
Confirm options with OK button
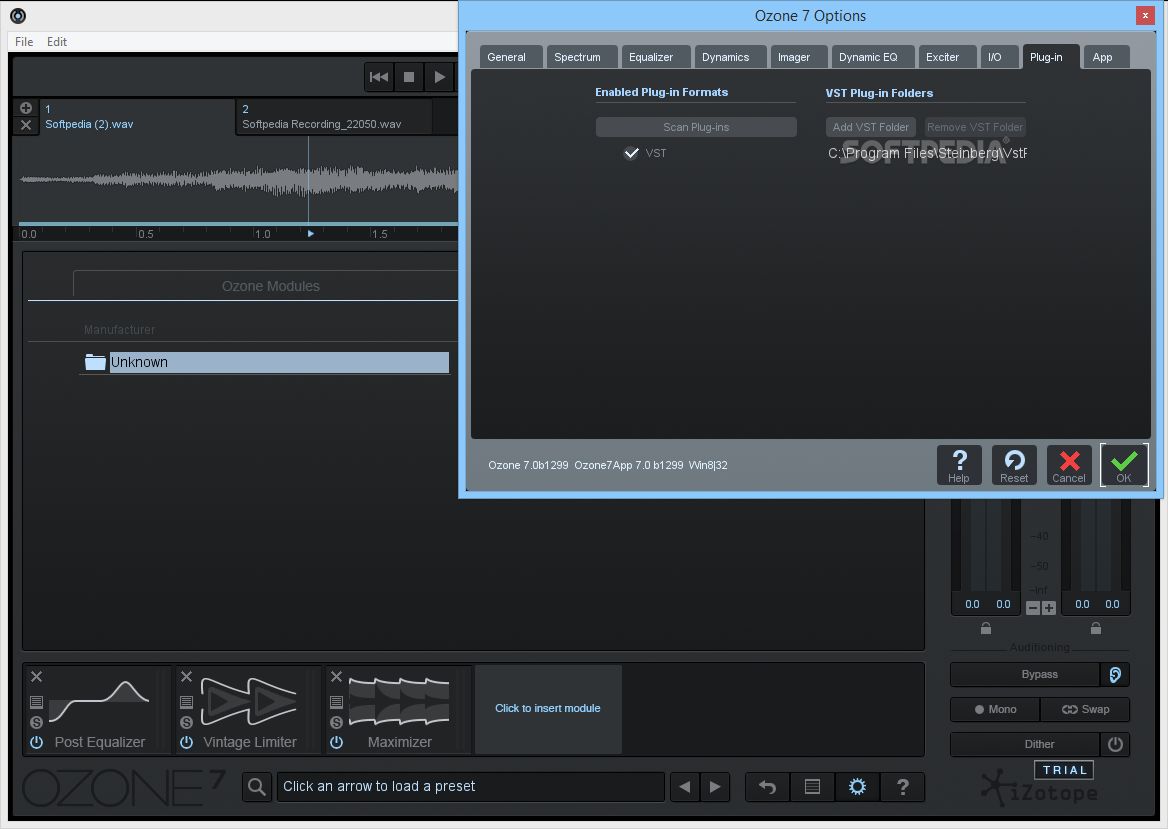point(1124,466)
